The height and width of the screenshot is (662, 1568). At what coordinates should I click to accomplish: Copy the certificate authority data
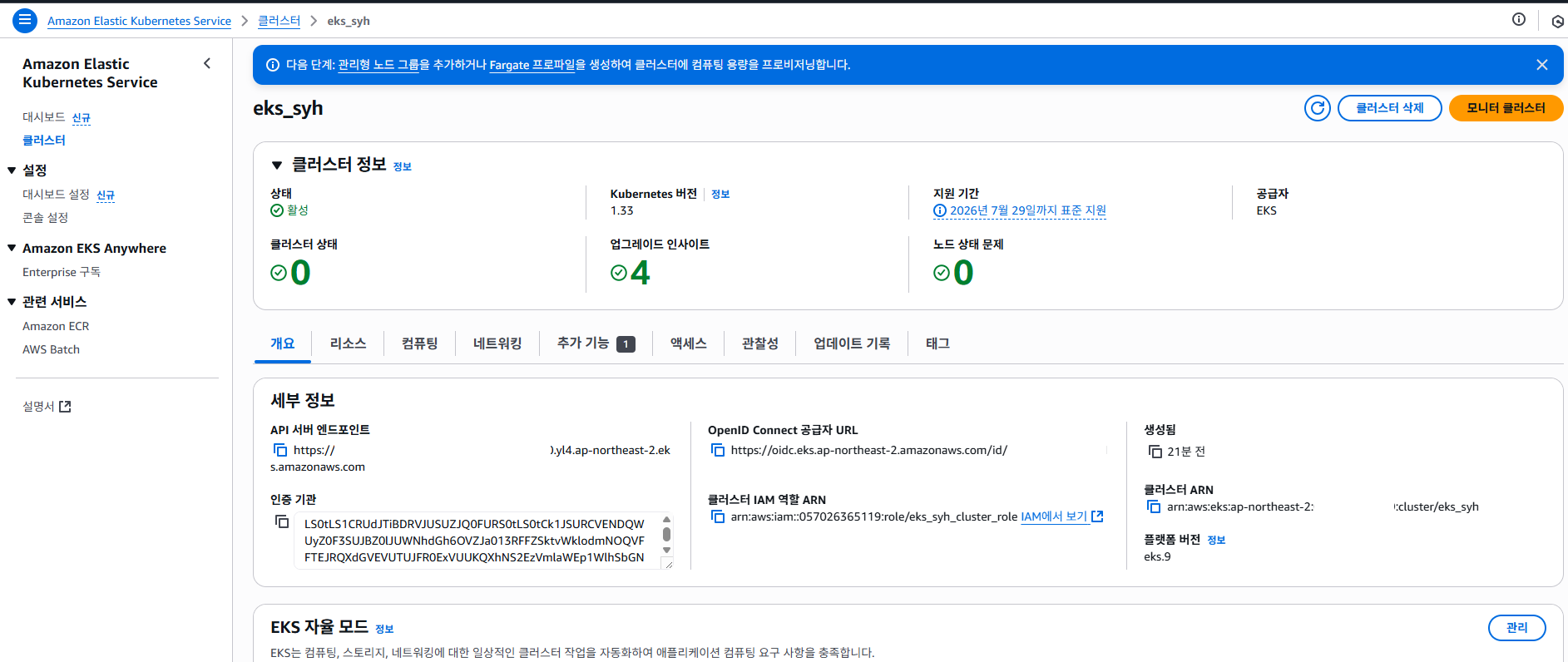282,521
